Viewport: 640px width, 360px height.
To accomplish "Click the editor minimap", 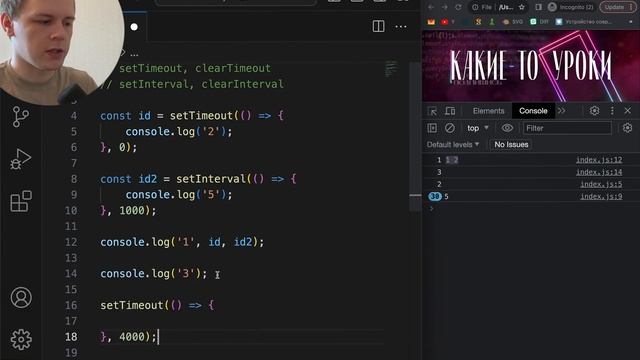I will [391, 69].
